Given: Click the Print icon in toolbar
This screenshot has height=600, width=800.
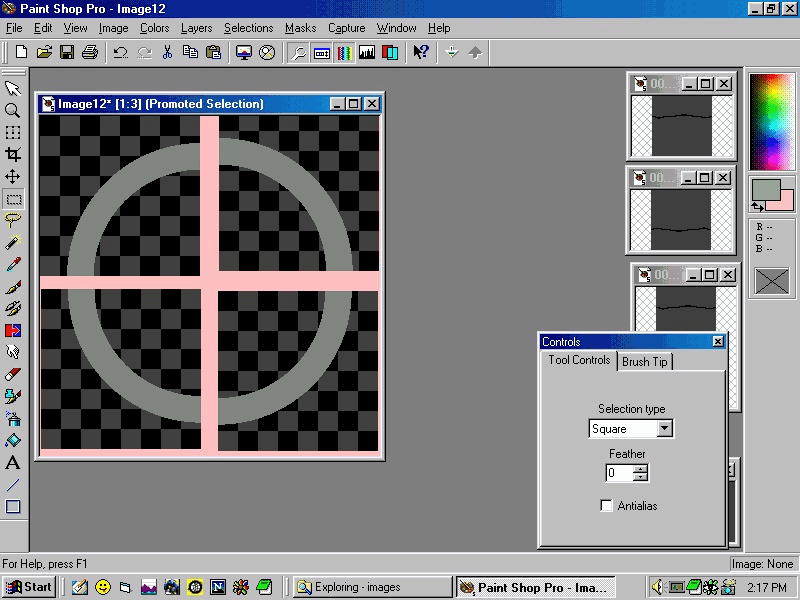Looking at the screenshot, I should point(90,52).
